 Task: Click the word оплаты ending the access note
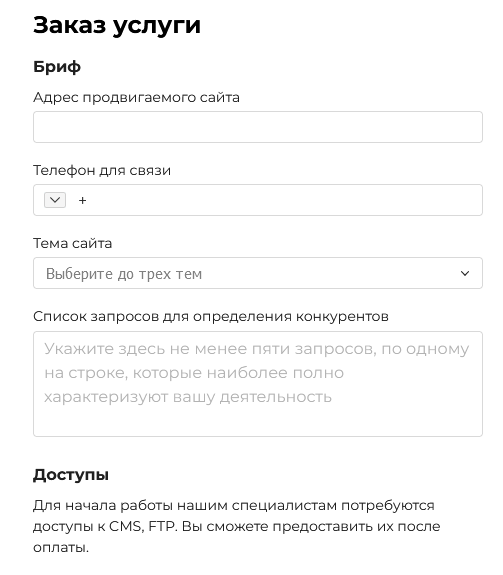point(61,548)
